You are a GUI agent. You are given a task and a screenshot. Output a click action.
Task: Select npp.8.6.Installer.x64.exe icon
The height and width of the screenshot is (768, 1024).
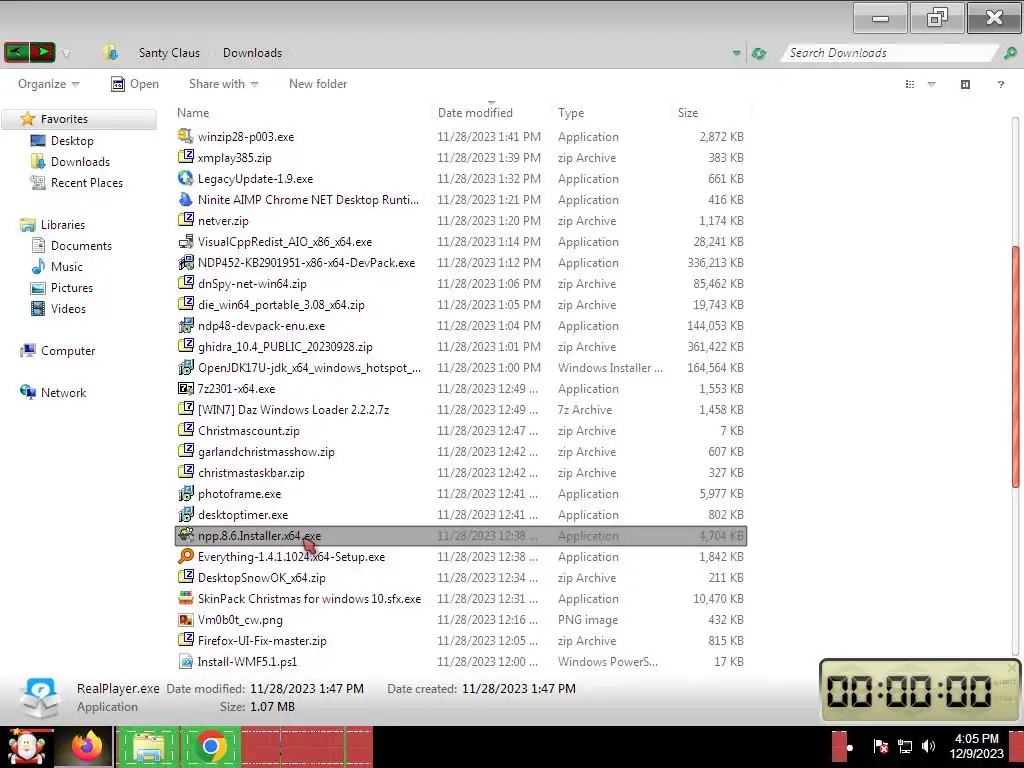point(185,535)
